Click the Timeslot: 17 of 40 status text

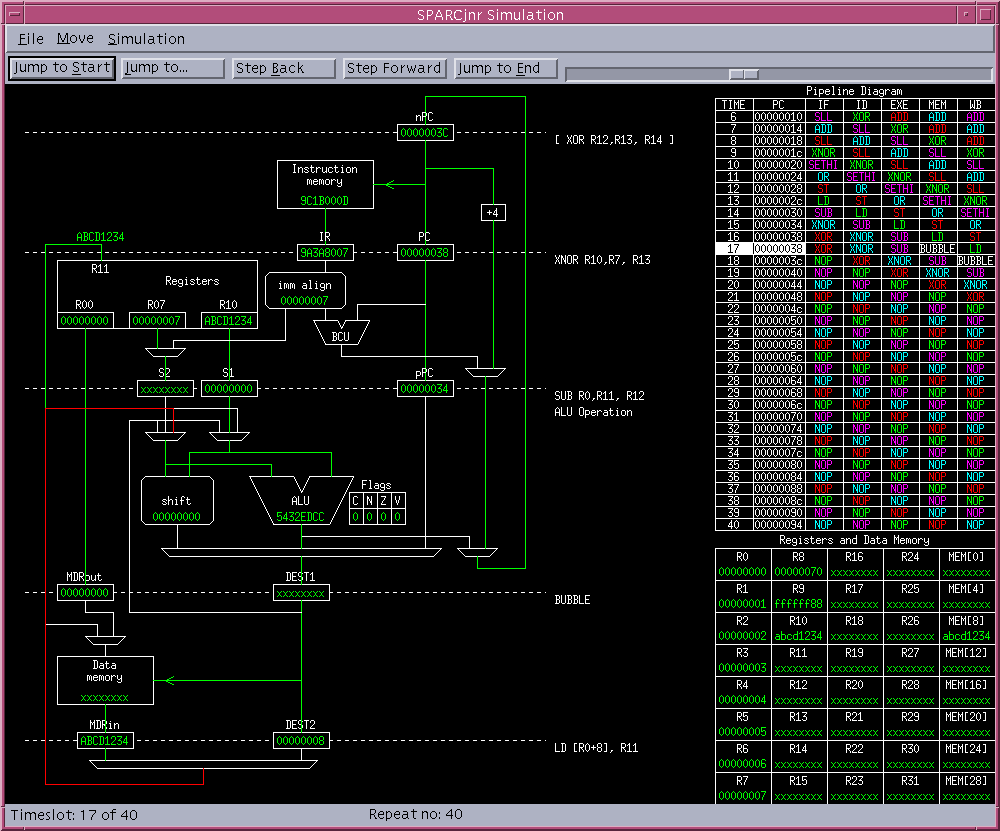click(x=74, y=815)
